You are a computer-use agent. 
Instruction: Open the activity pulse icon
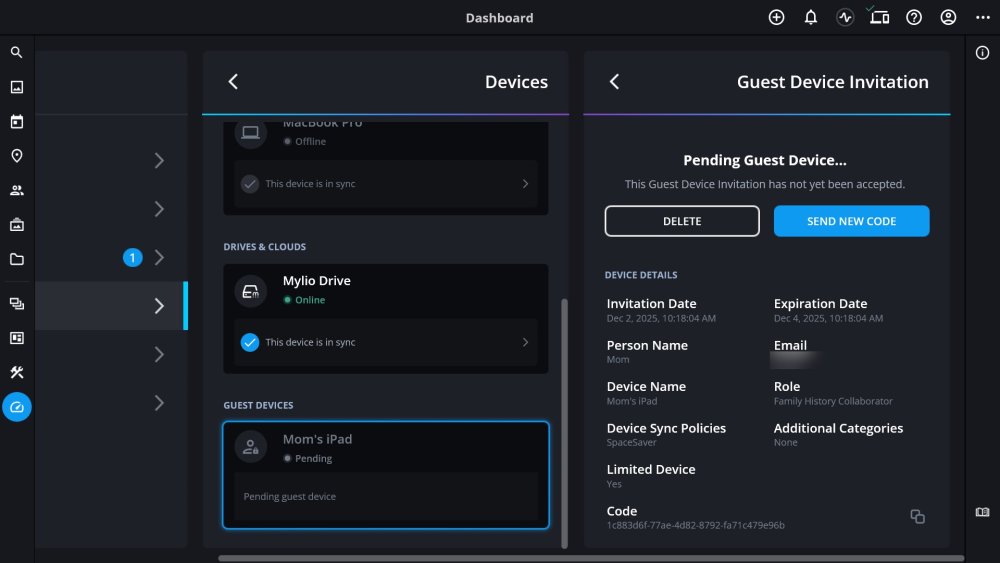(845, 17)
